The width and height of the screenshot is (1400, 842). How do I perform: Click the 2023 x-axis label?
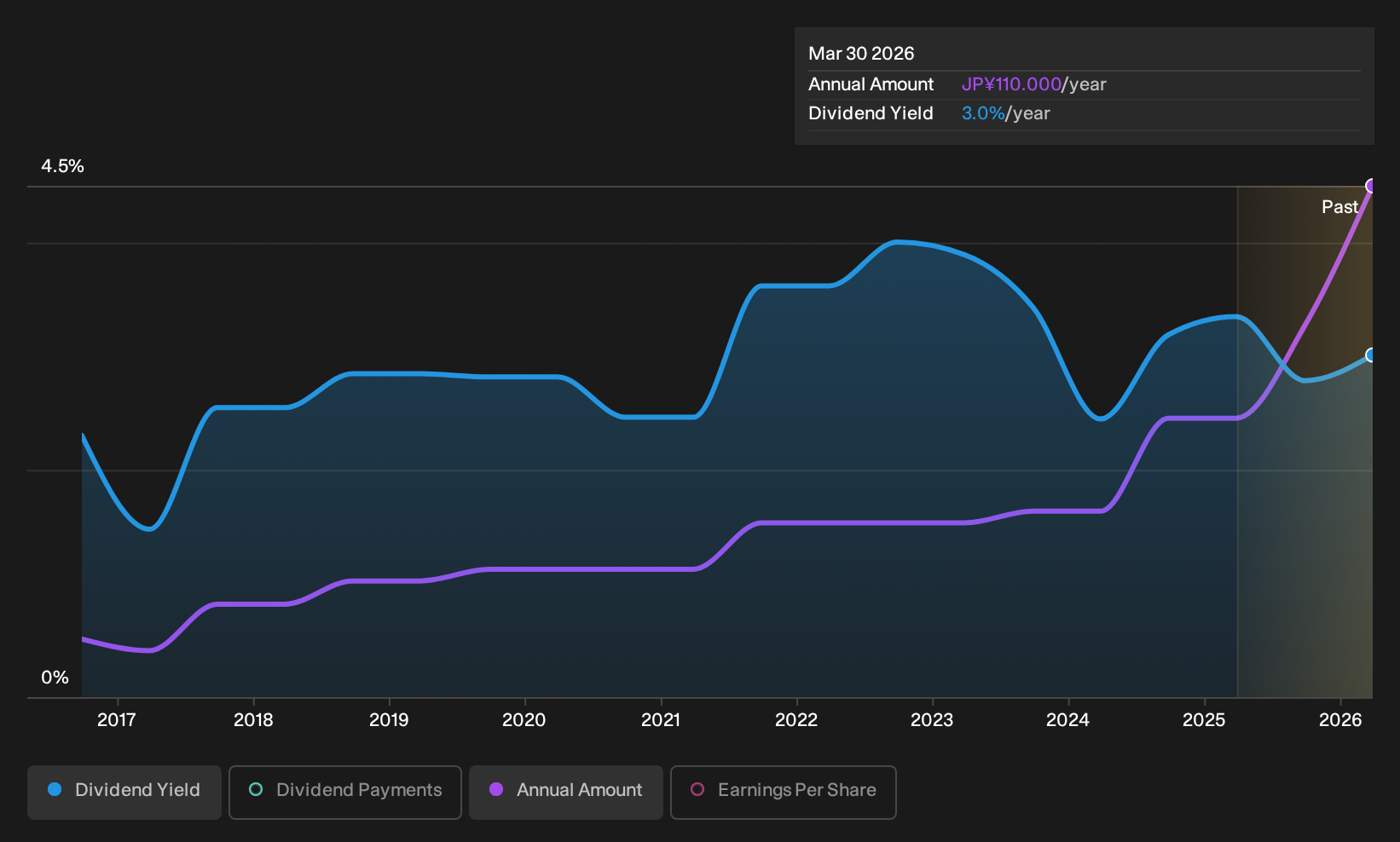[x=932, y=720]
